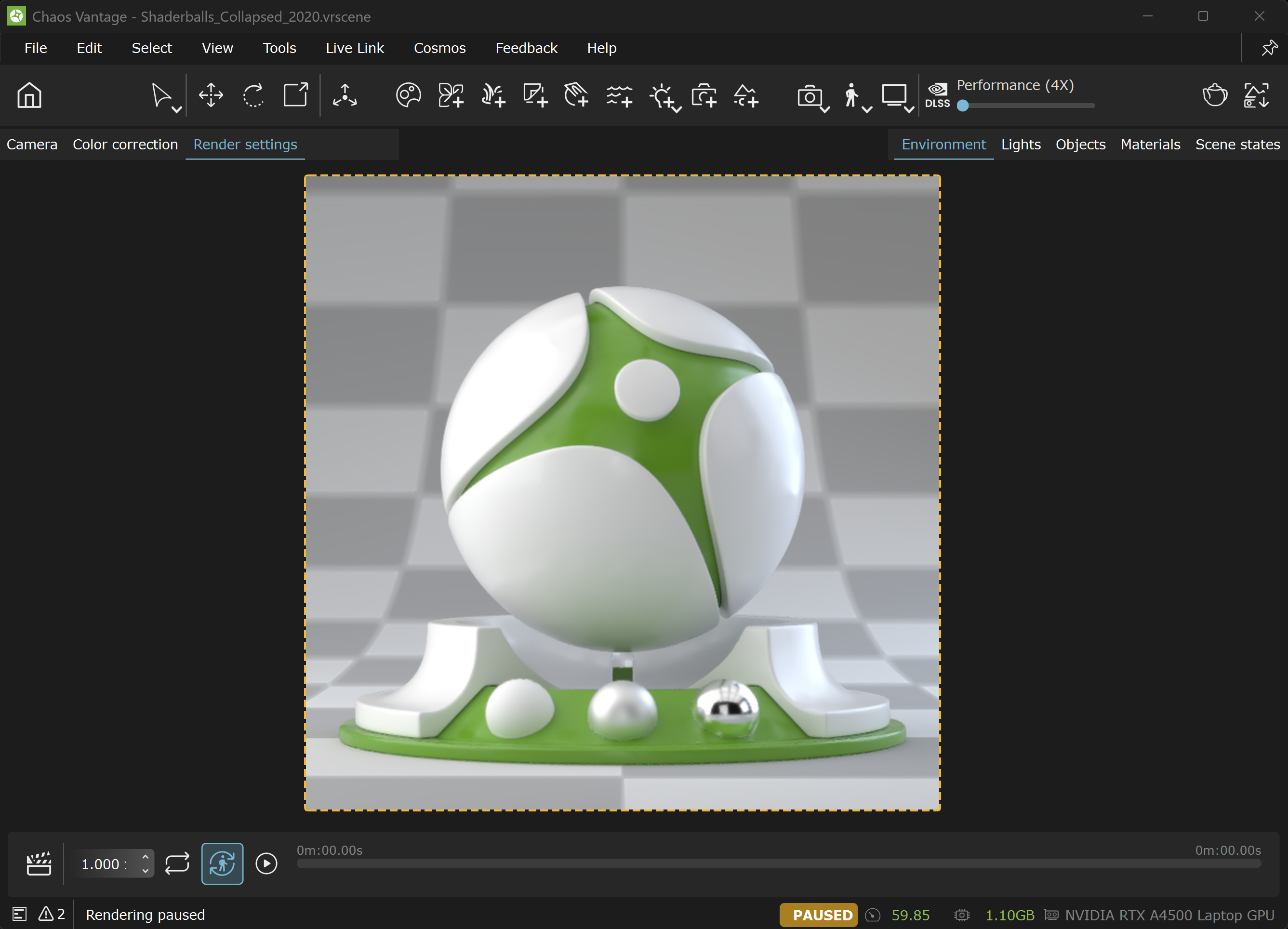Image resolution: width=1288 pixels, height=929 pixels.
Task: Click the GPU memory chip icon
Action: pyautogui.click(x=961, y=915)
